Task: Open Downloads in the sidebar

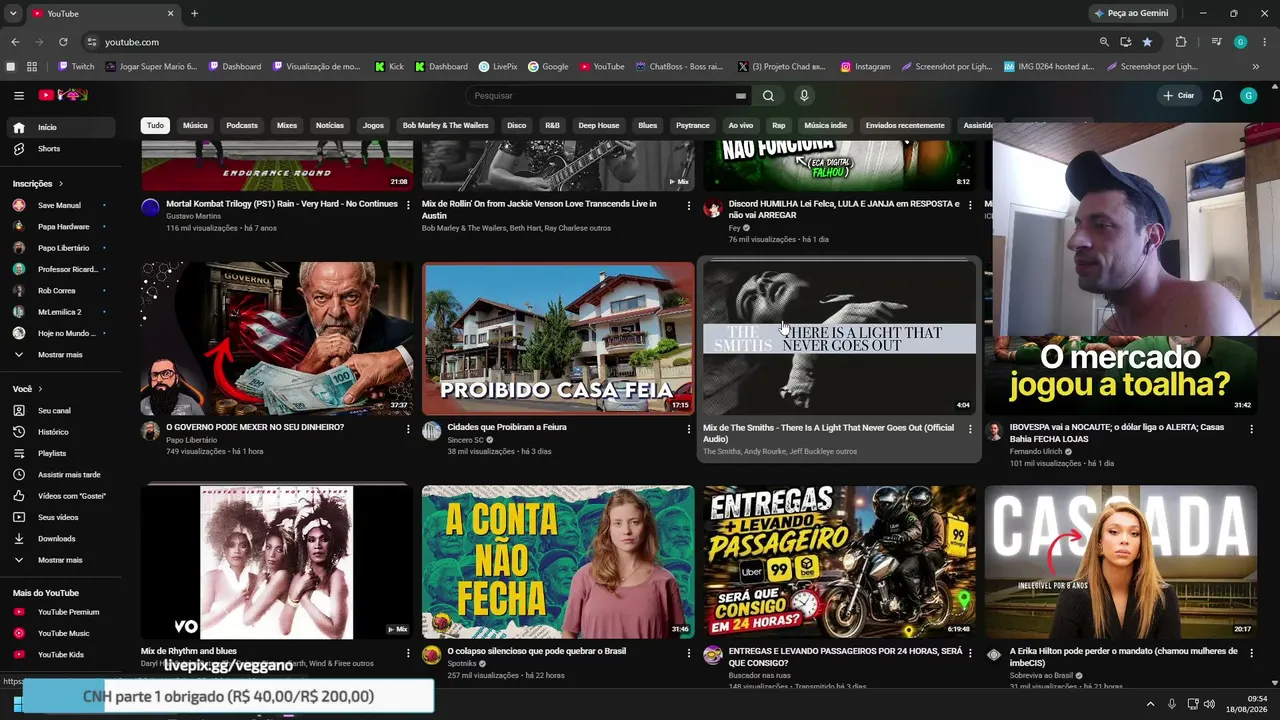Action: click(x=61, y=539)
